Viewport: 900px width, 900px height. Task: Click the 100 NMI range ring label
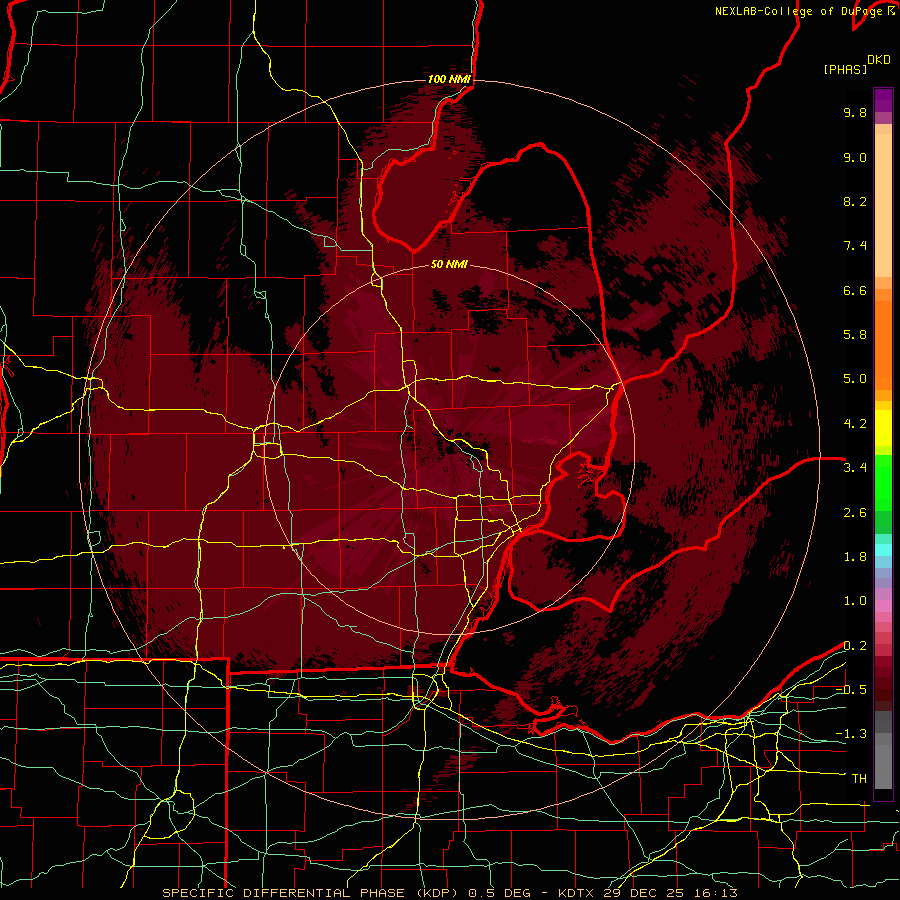click(x=449, y=79)
